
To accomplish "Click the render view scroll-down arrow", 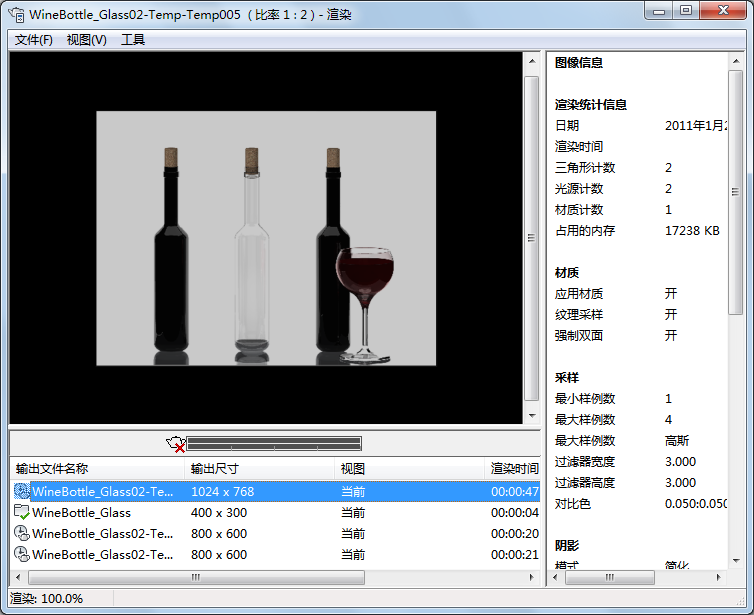I will tap(532, 415).
